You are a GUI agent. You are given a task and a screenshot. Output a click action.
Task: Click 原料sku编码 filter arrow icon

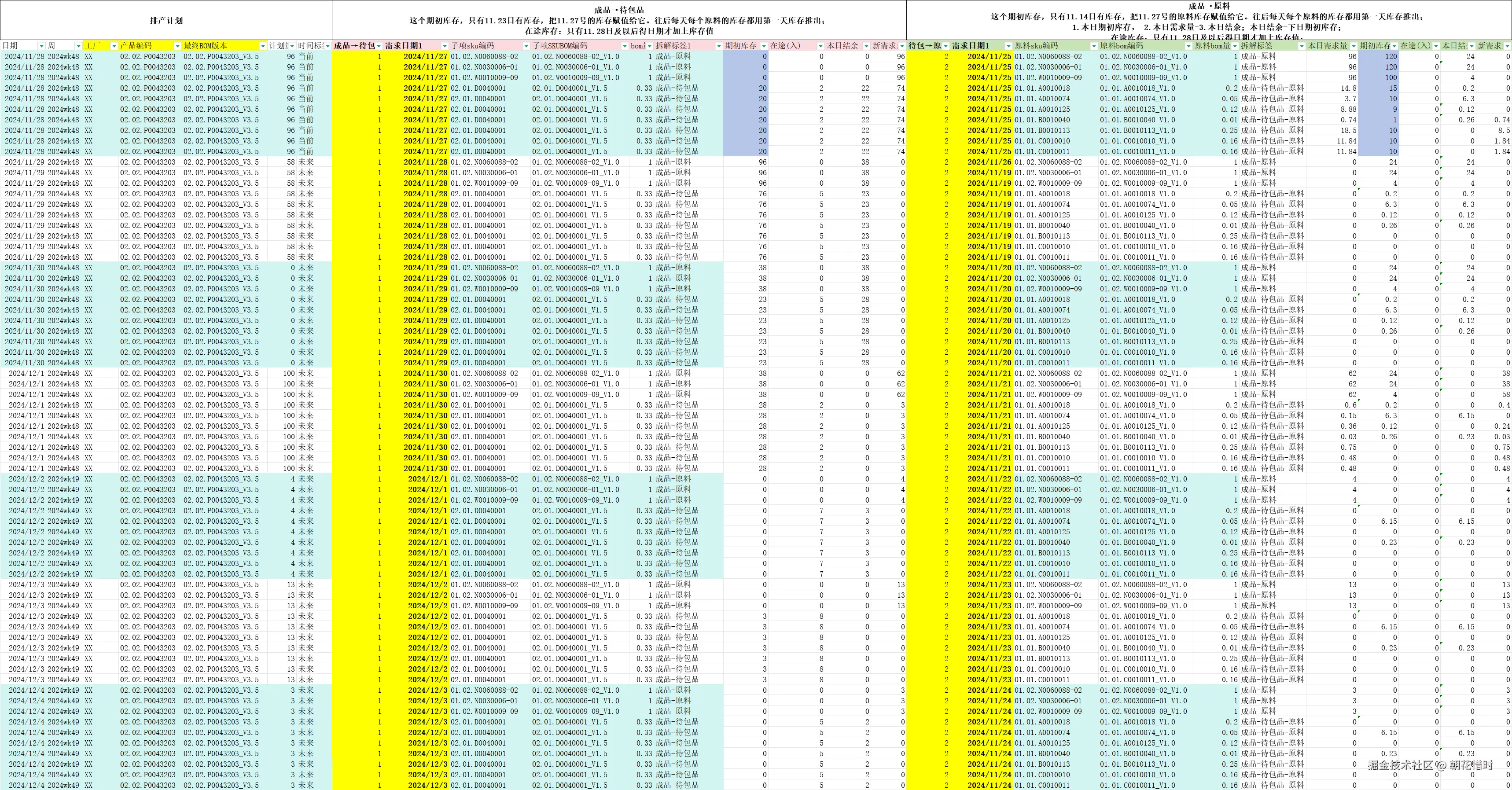click(1093, 46)
